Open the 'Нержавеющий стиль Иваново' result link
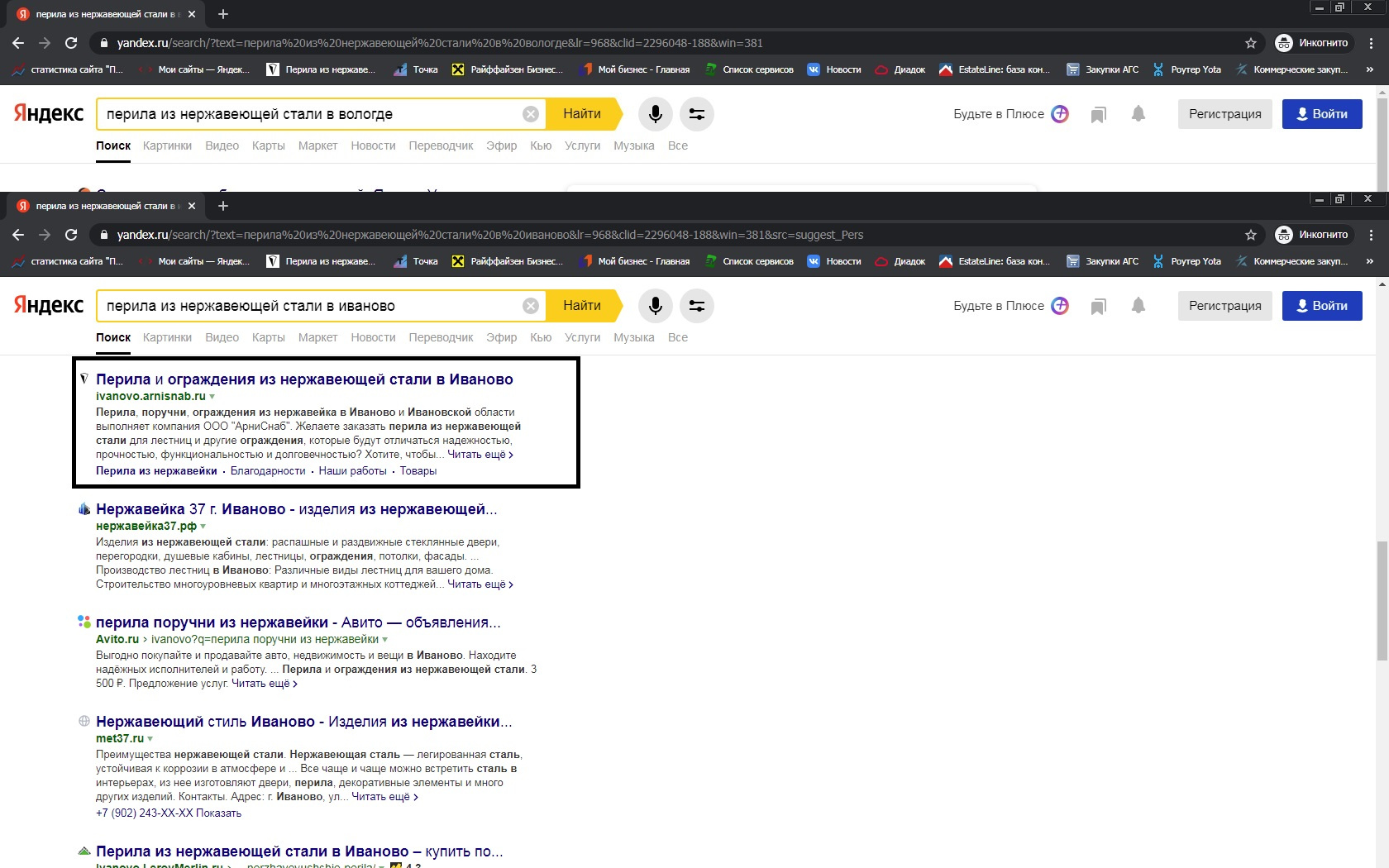1389x868 pixels. [x=304, y=722]
